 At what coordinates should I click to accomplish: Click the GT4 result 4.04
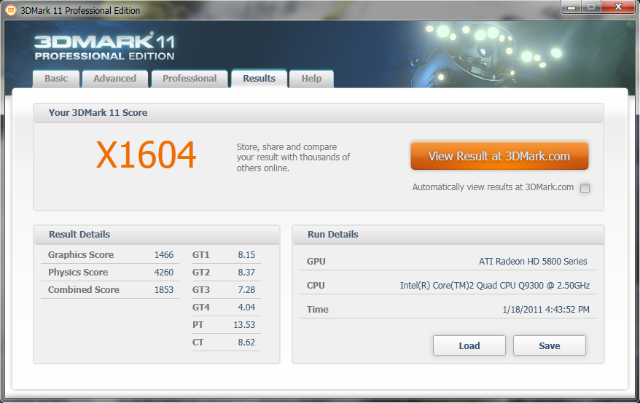247,307
